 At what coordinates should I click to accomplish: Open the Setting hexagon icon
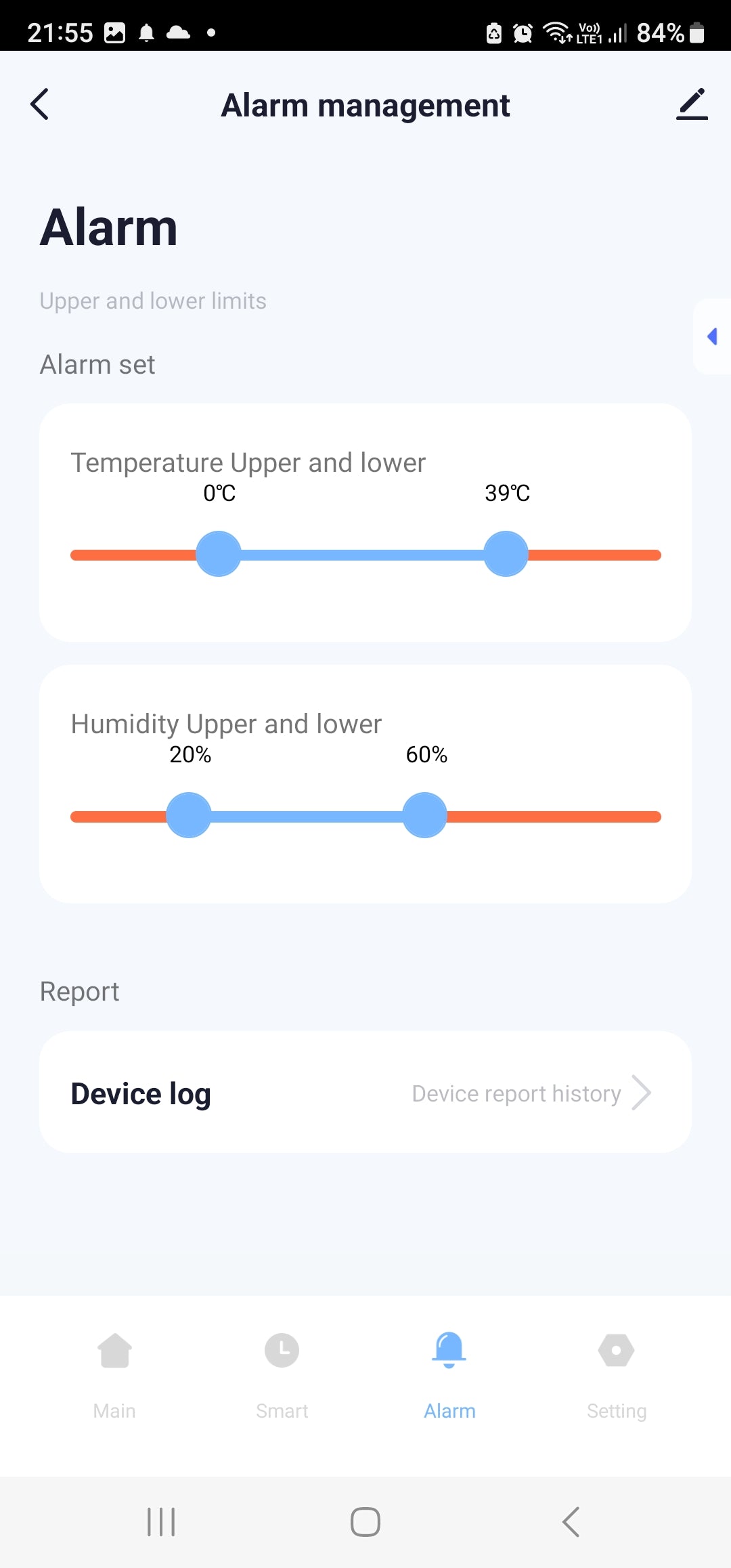616,1351
